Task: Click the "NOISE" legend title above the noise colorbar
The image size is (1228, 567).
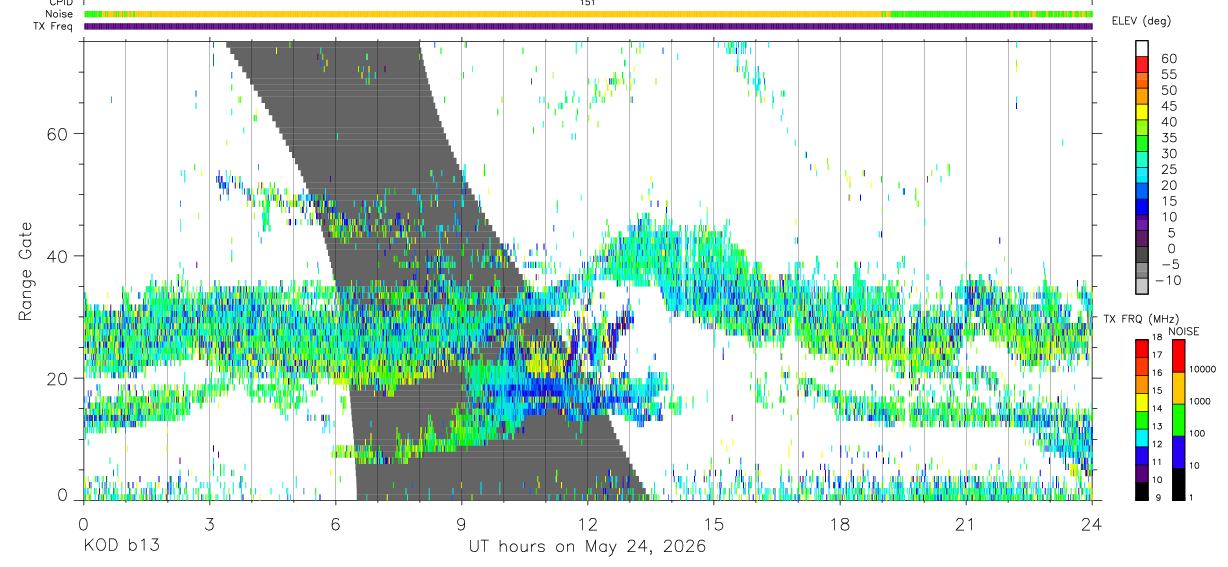Action: click(1184, 331)
